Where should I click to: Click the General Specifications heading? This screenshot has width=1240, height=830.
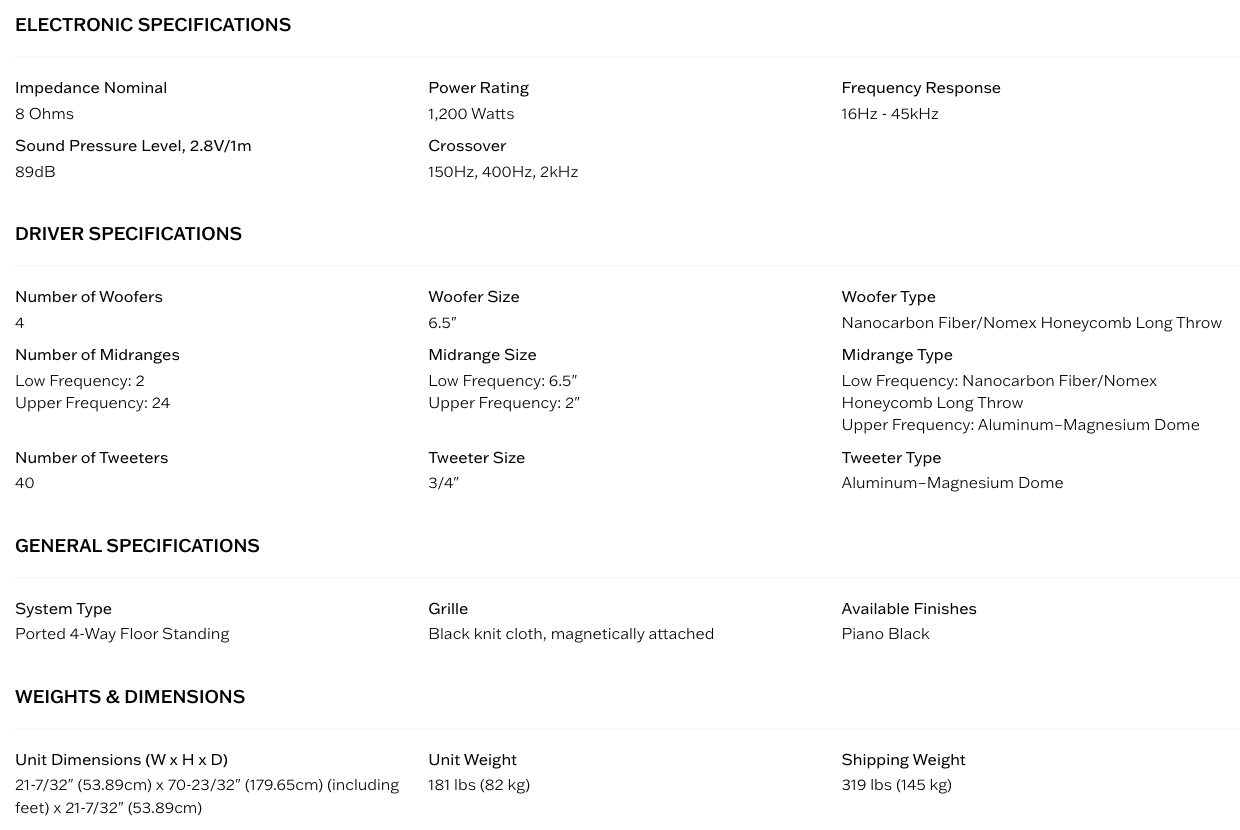137,545
